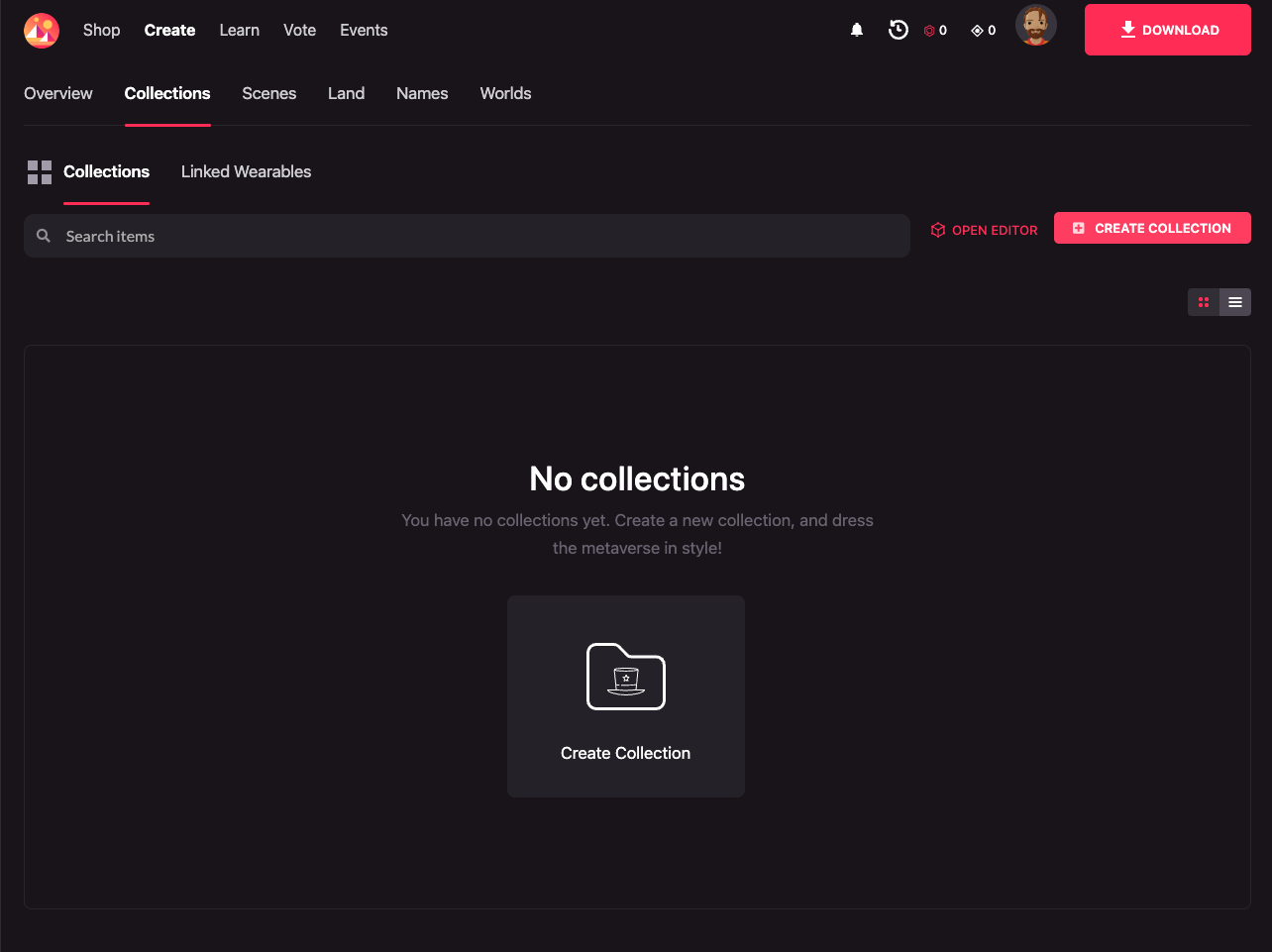
Task: Click the Decentraland logo icon
Action: 42,31
